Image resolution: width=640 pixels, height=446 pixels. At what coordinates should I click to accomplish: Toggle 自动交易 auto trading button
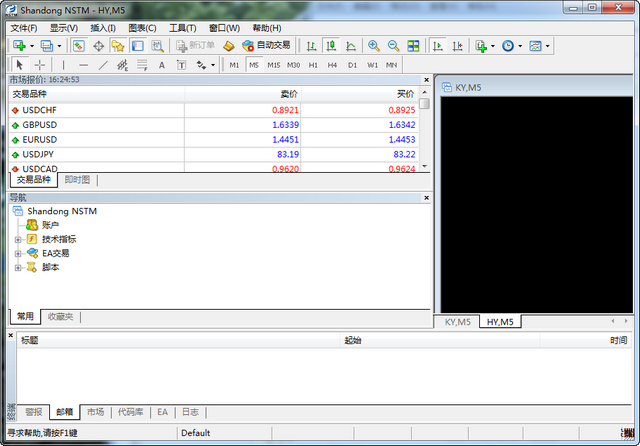266,46
